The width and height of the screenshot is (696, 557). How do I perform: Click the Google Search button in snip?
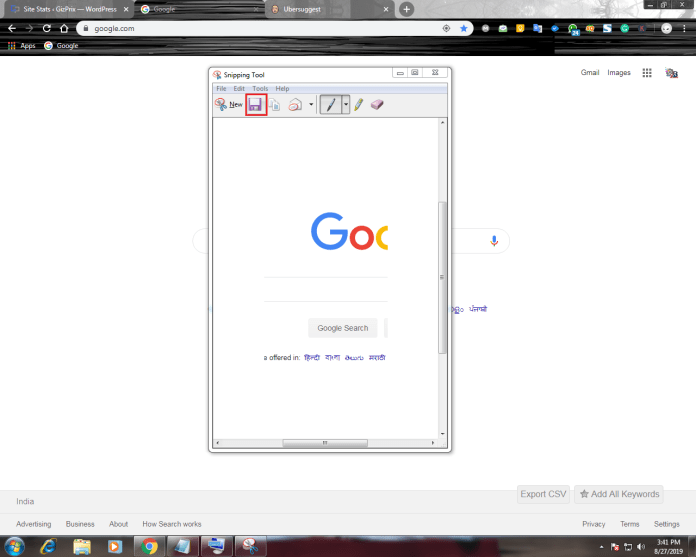pyautogui.click(x=343, y=328)
